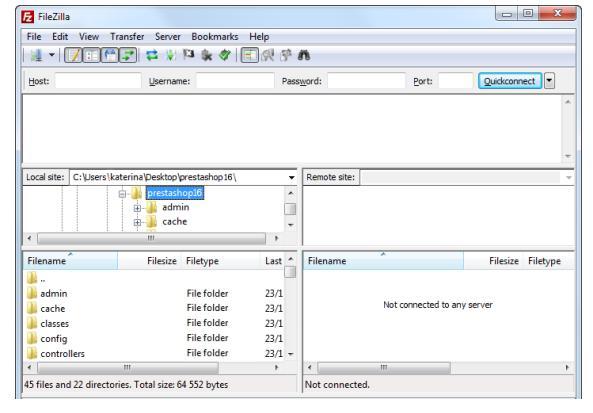The width and height of the screenshot is (593, 413).
Task: Open the Edit menu
Action: [x=60, y=37]
